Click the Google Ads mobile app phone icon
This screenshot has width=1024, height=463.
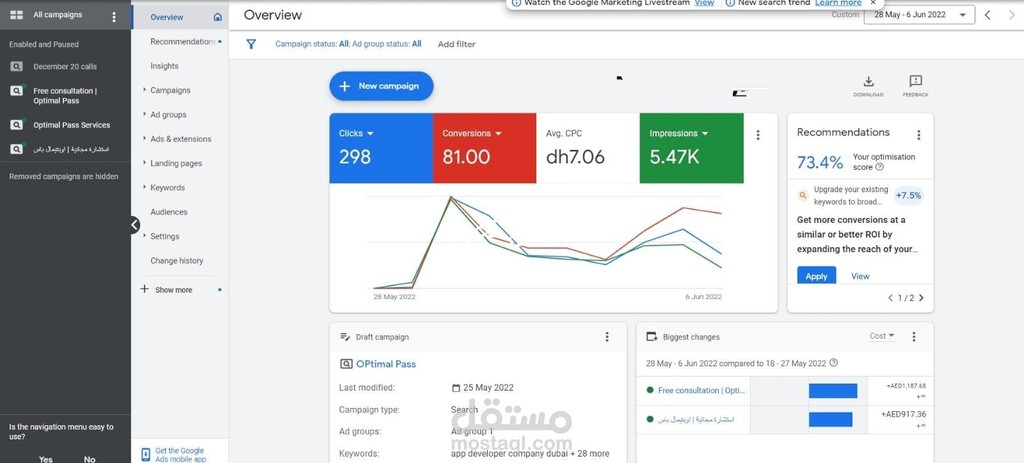point(146,455)
